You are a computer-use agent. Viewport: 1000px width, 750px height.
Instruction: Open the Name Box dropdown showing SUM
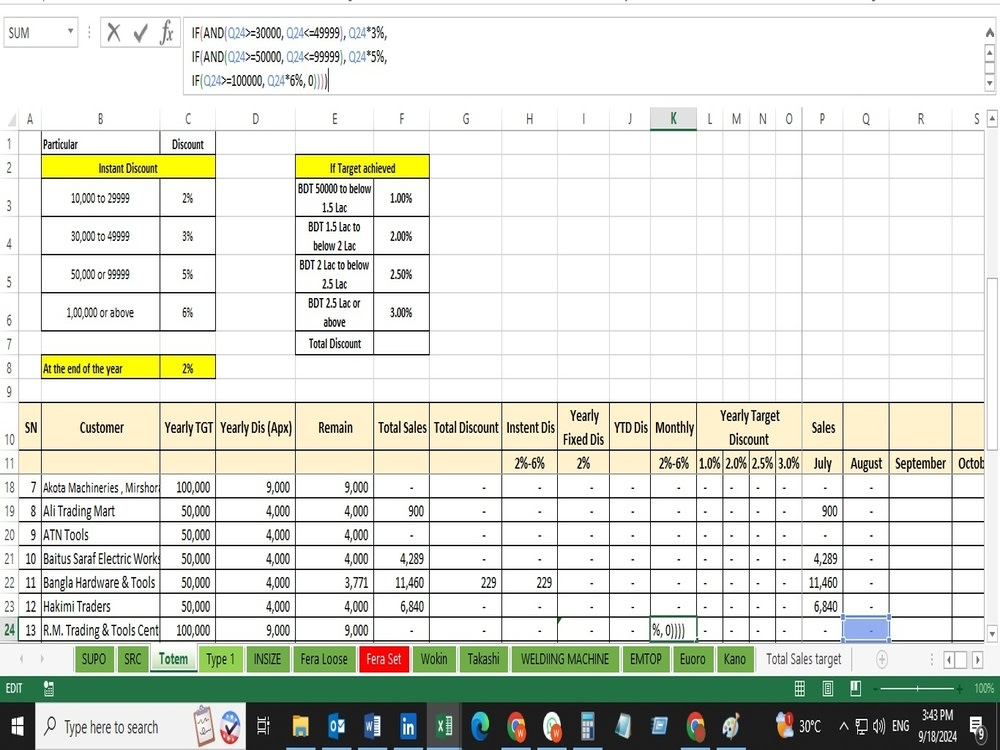[70, 31]
